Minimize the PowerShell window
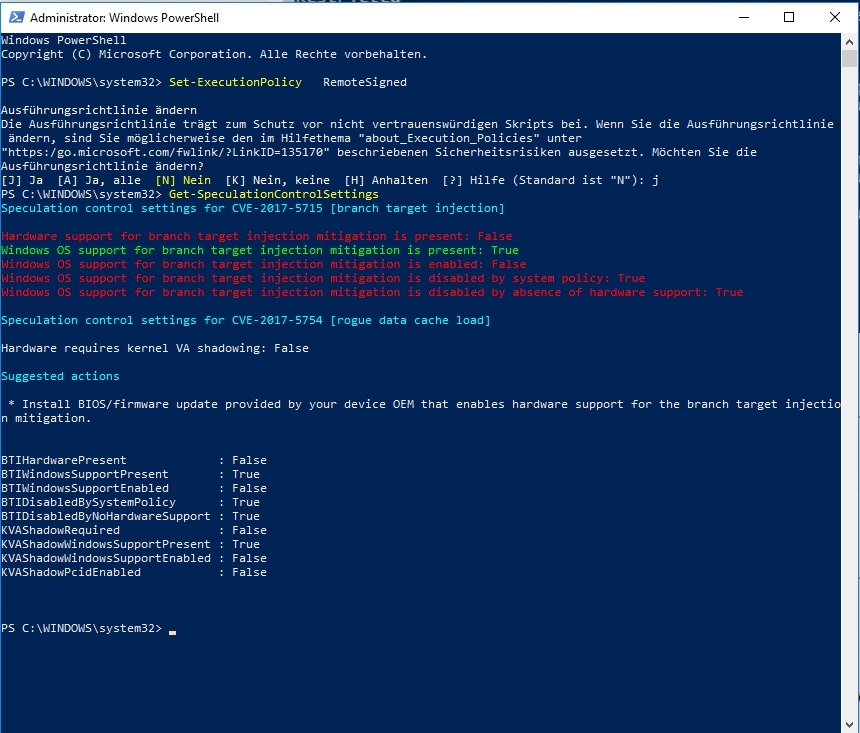 tap(744, 18)
